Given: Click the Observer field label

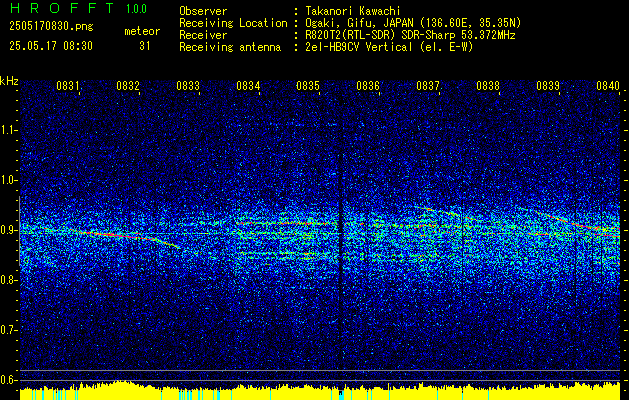Looking at the screenshot, I should (x=203, y=11).
